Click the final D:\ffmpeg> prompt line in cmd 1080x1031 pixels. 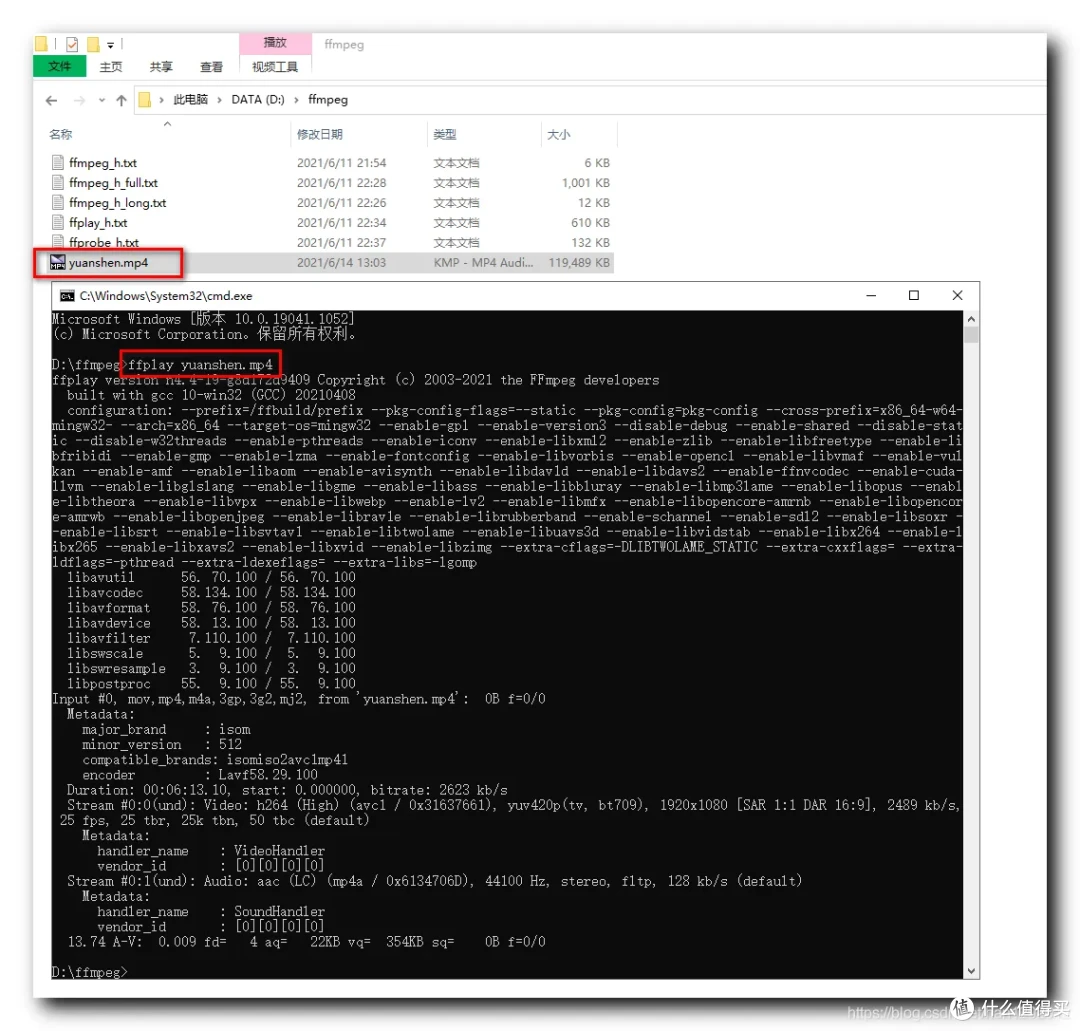pyautogui.click(x=90, y=972)
